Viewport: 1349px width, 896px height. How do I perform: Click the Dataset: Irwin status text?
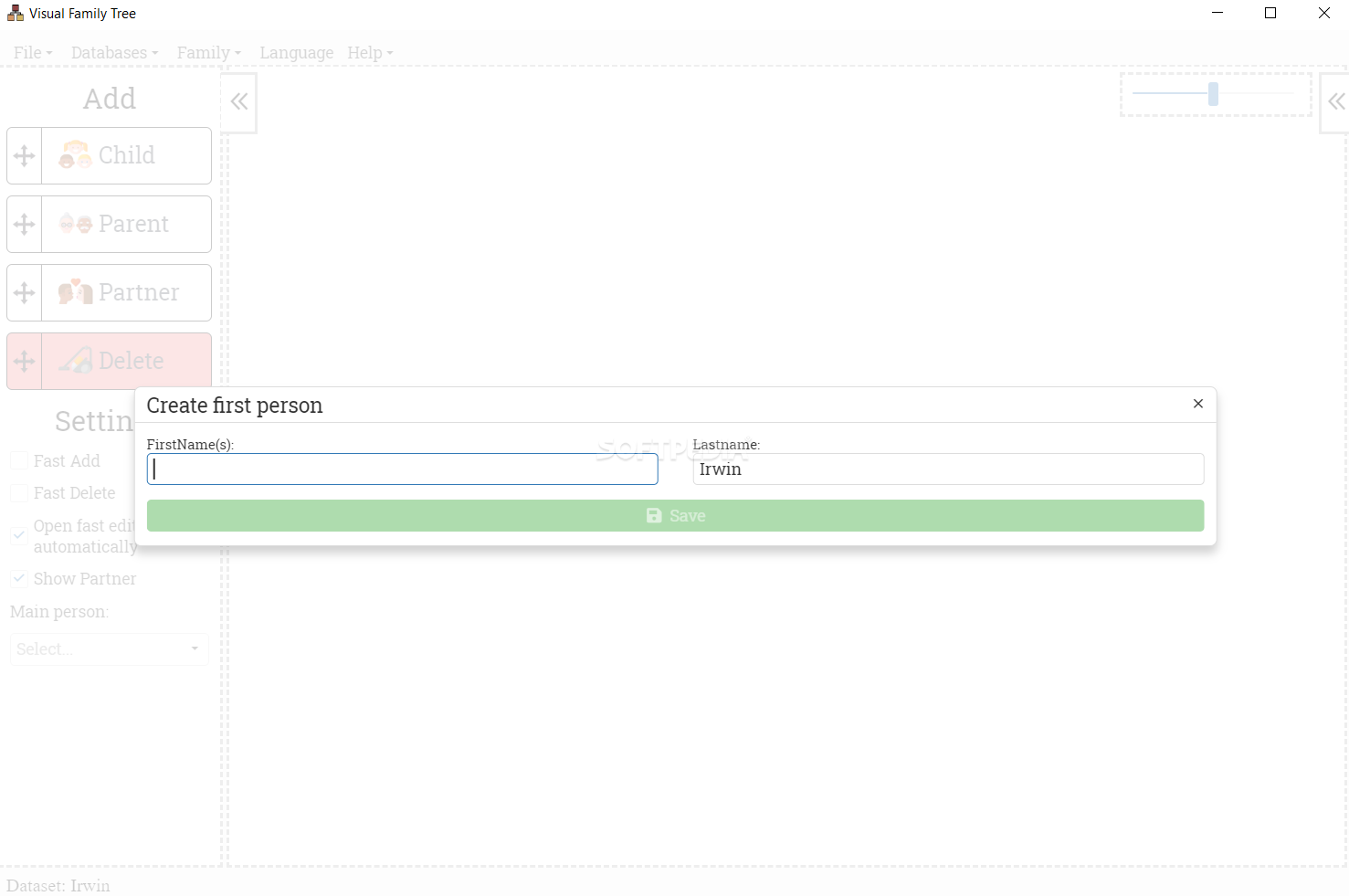[58, 886]
